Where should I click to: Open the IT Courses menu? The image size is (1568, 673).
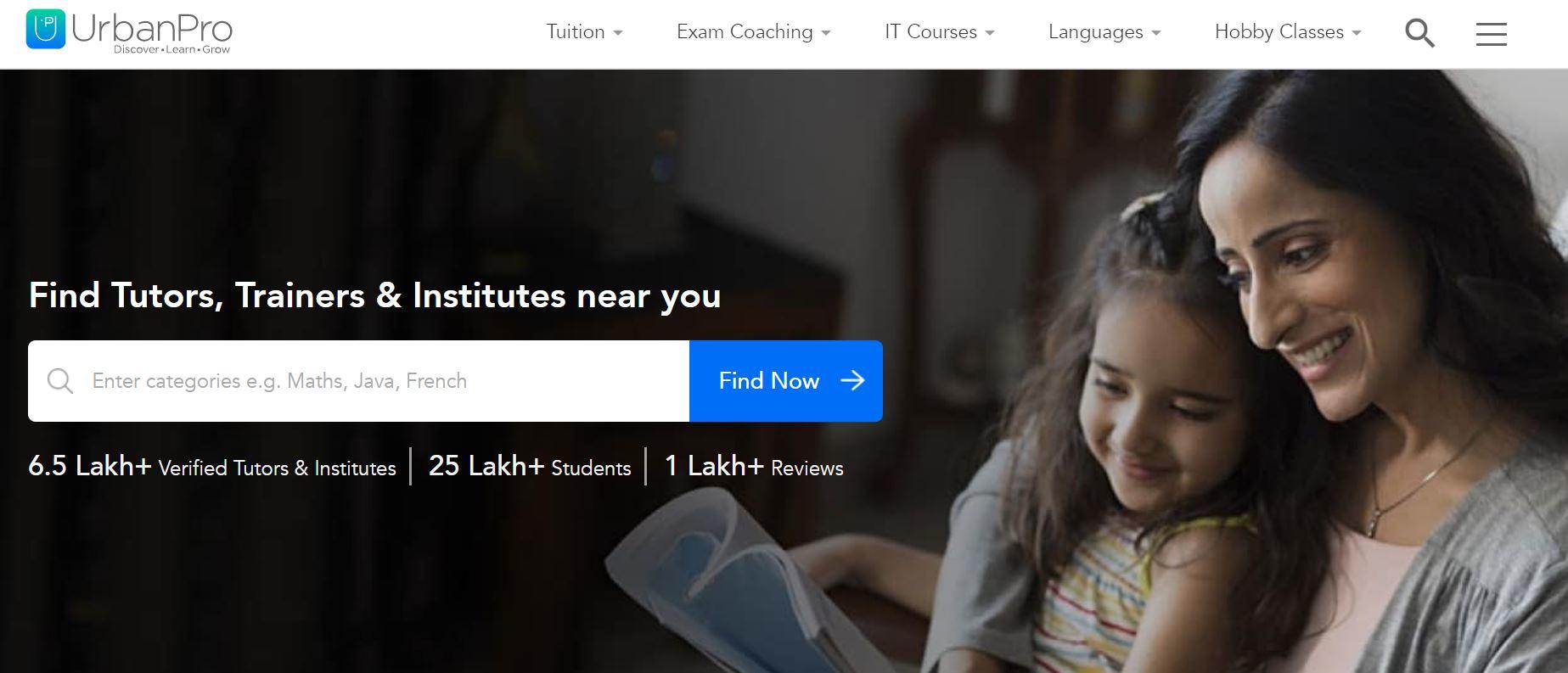940,32
